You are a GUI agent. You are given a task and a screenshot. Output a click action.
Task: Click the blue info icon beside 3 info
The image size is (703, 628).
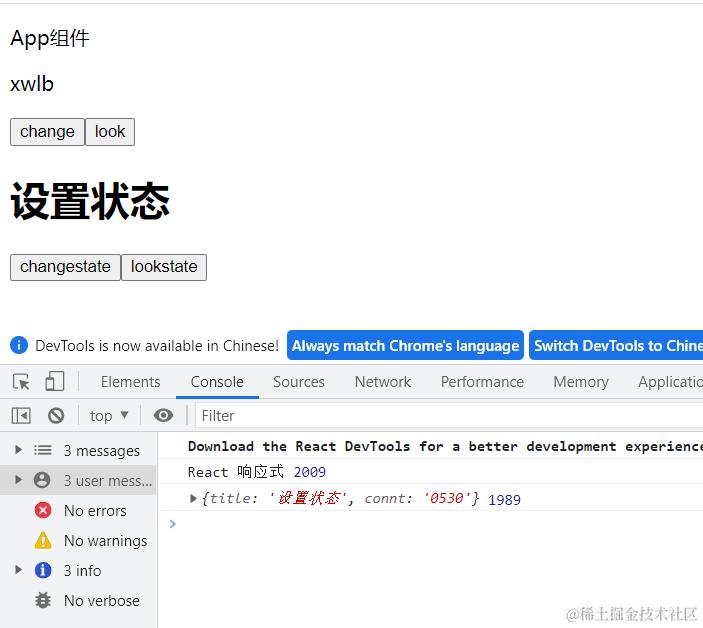click(x=43, y=570)
